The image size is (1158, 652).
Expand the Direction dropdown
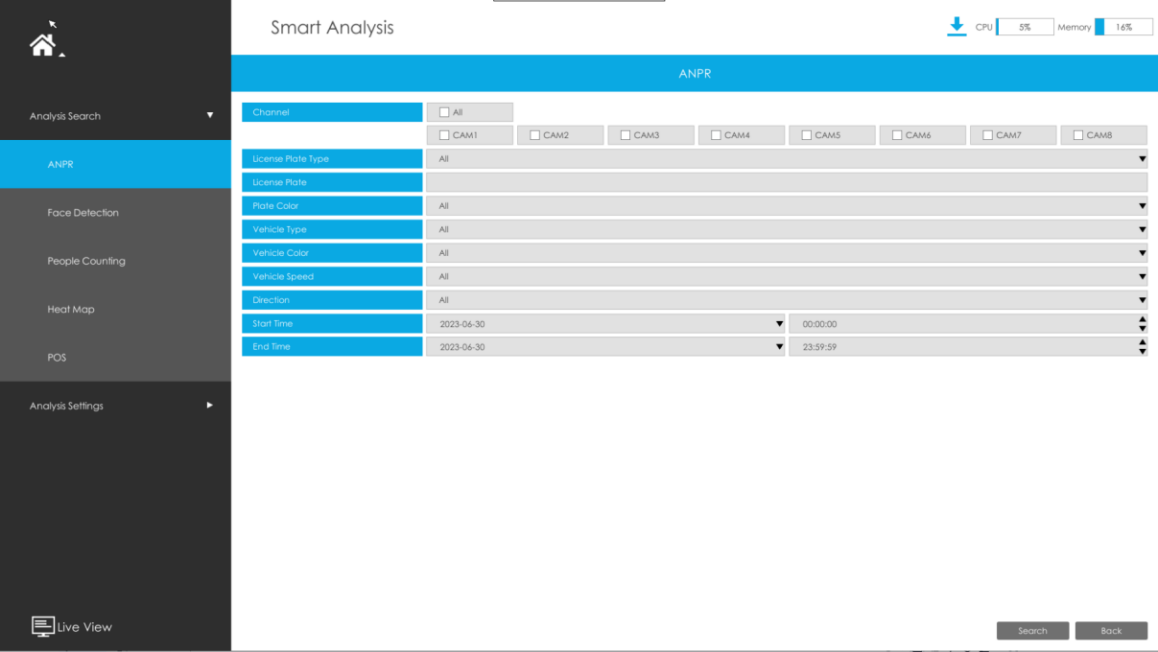pos(787,301)
